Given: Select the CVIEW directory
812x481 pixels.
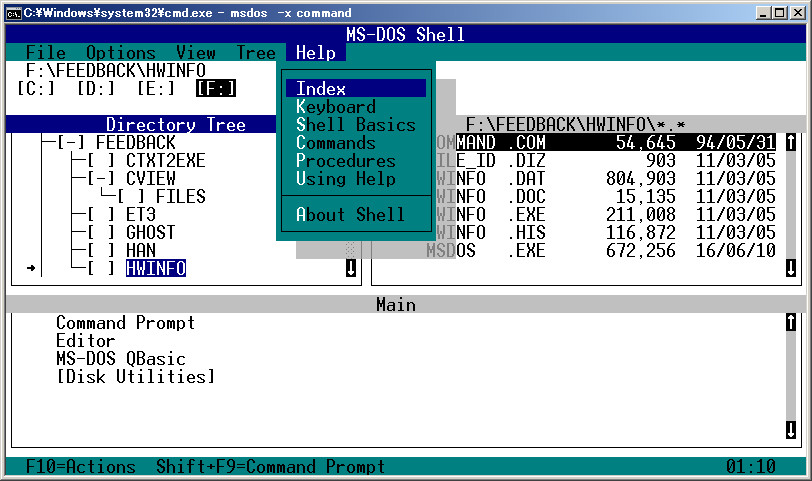Looking at the screenshot, I should [x=151, y=179].
